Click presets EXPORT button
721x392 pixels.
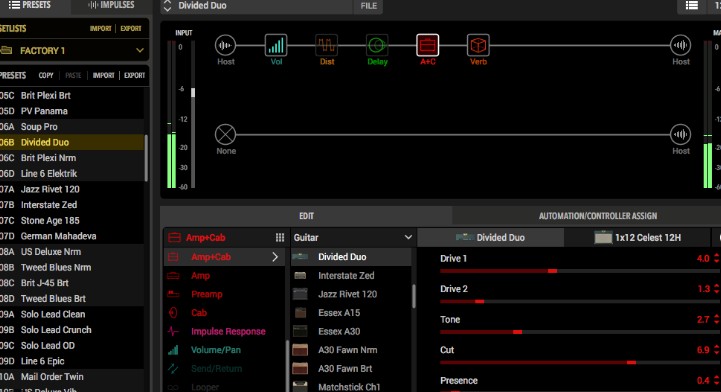[x=135, y=75]
